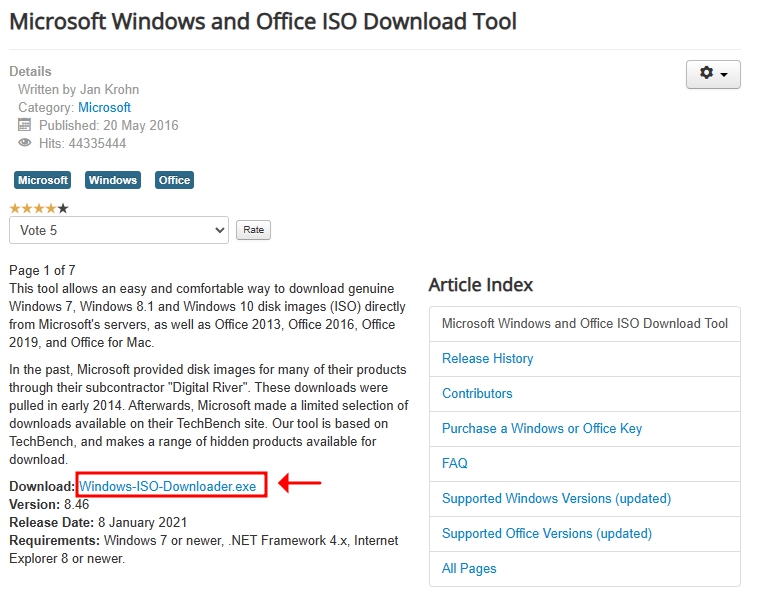Open the Contributors page
The height and width of the screenshot is (610, 762).
[477, 394]
